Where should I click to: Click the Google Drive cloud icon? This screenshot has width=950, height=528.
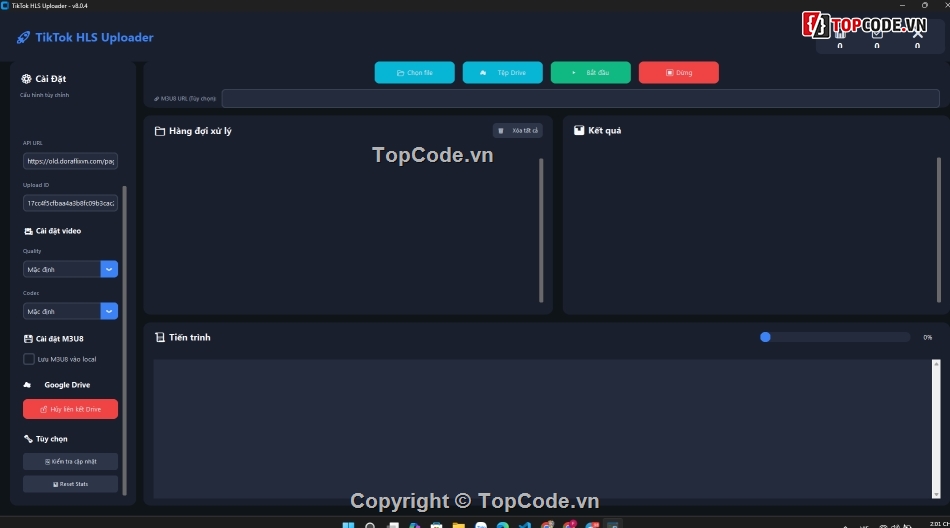click(x=27, y=385)
